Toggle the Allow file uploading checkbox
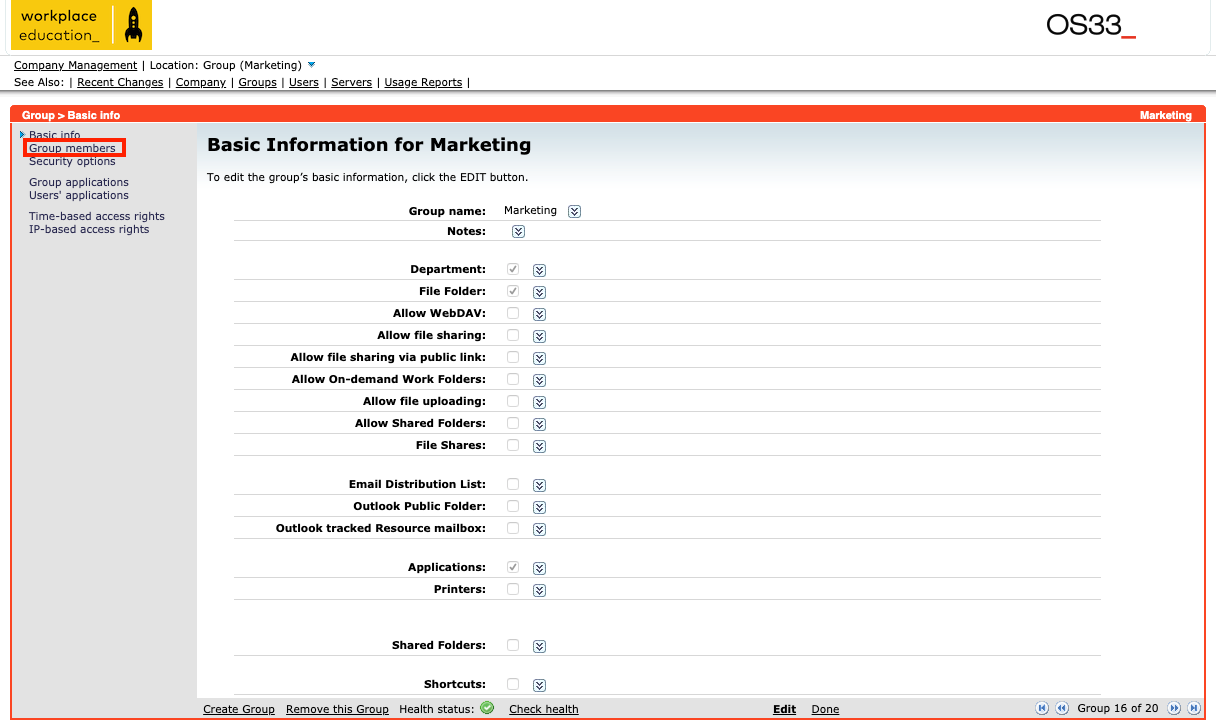The height and width of the screenshot is (725, 1216). 513,401
